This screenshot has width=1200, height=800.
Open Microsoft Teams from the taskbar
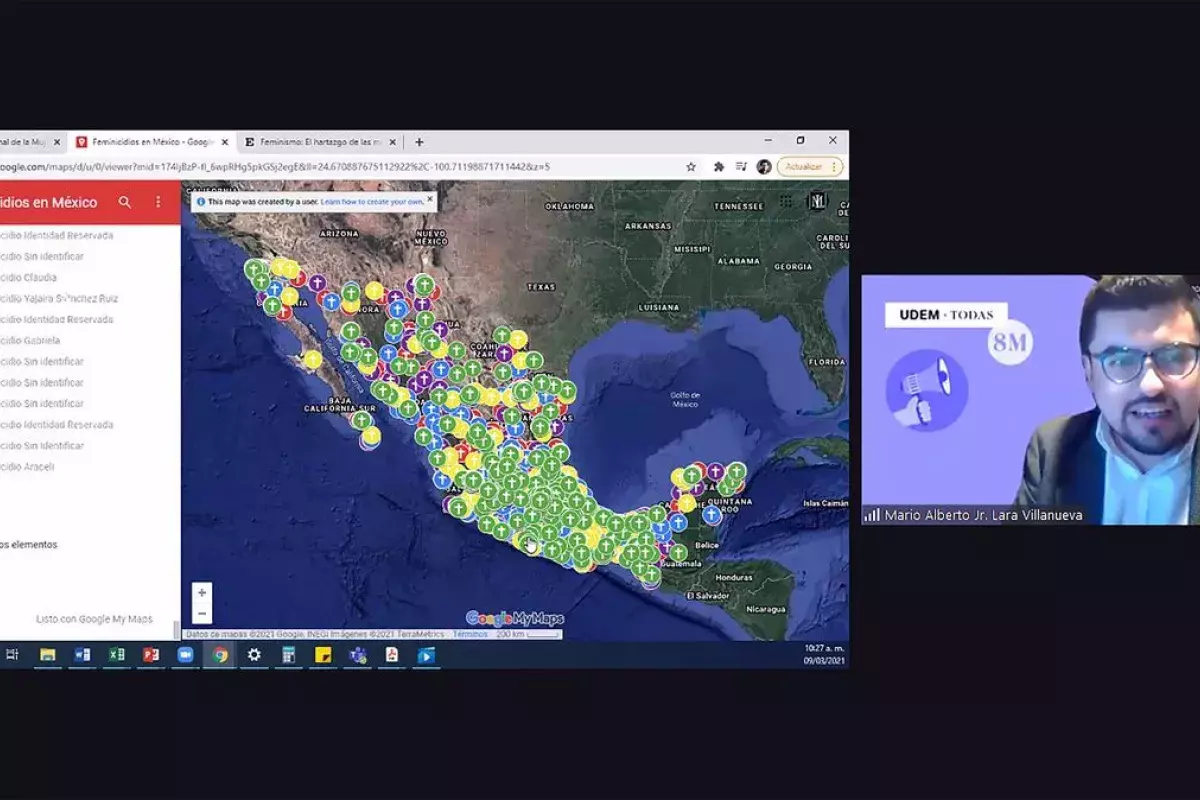(x=357, y=655)
